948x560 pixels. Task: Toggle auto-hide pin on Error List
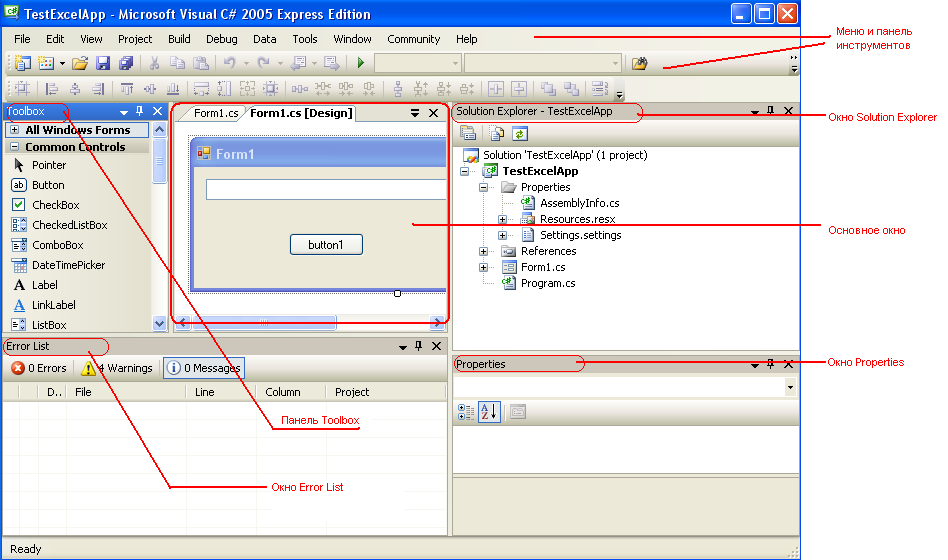tap(418, 346)
